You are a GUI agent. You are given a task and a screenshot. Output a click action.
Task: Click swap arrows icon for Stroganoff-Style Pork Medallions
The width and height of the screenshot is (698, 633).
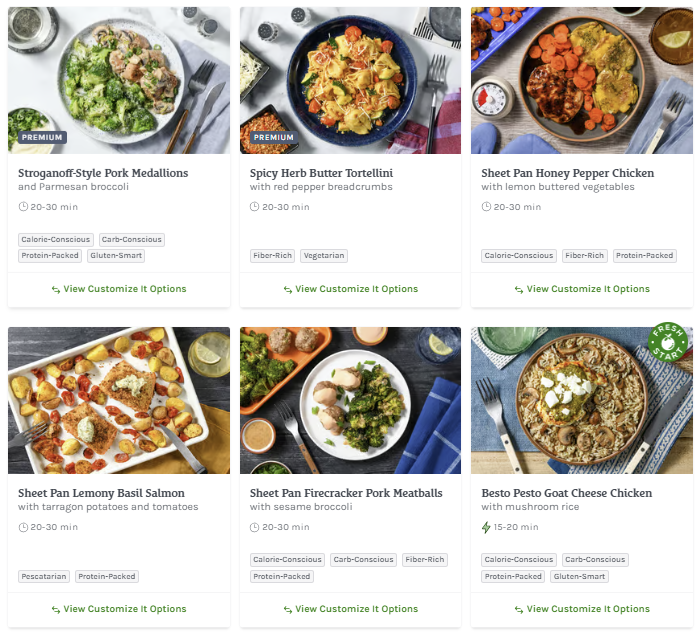[56, 289]
